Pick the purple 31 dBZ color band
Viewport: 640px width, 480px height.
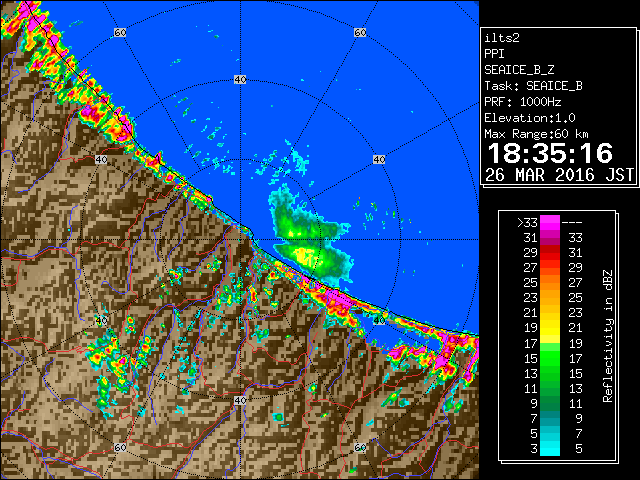click(x=550, y=238)
